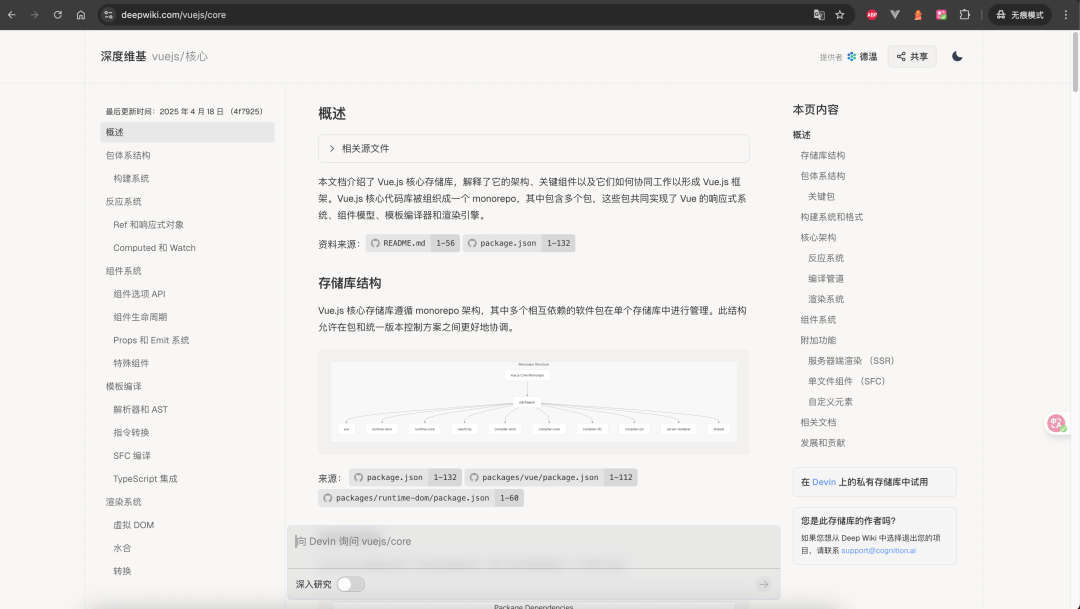Expand the 相关源文件 section
This screenshot has height=609, width=1080.
coord(534,149)
